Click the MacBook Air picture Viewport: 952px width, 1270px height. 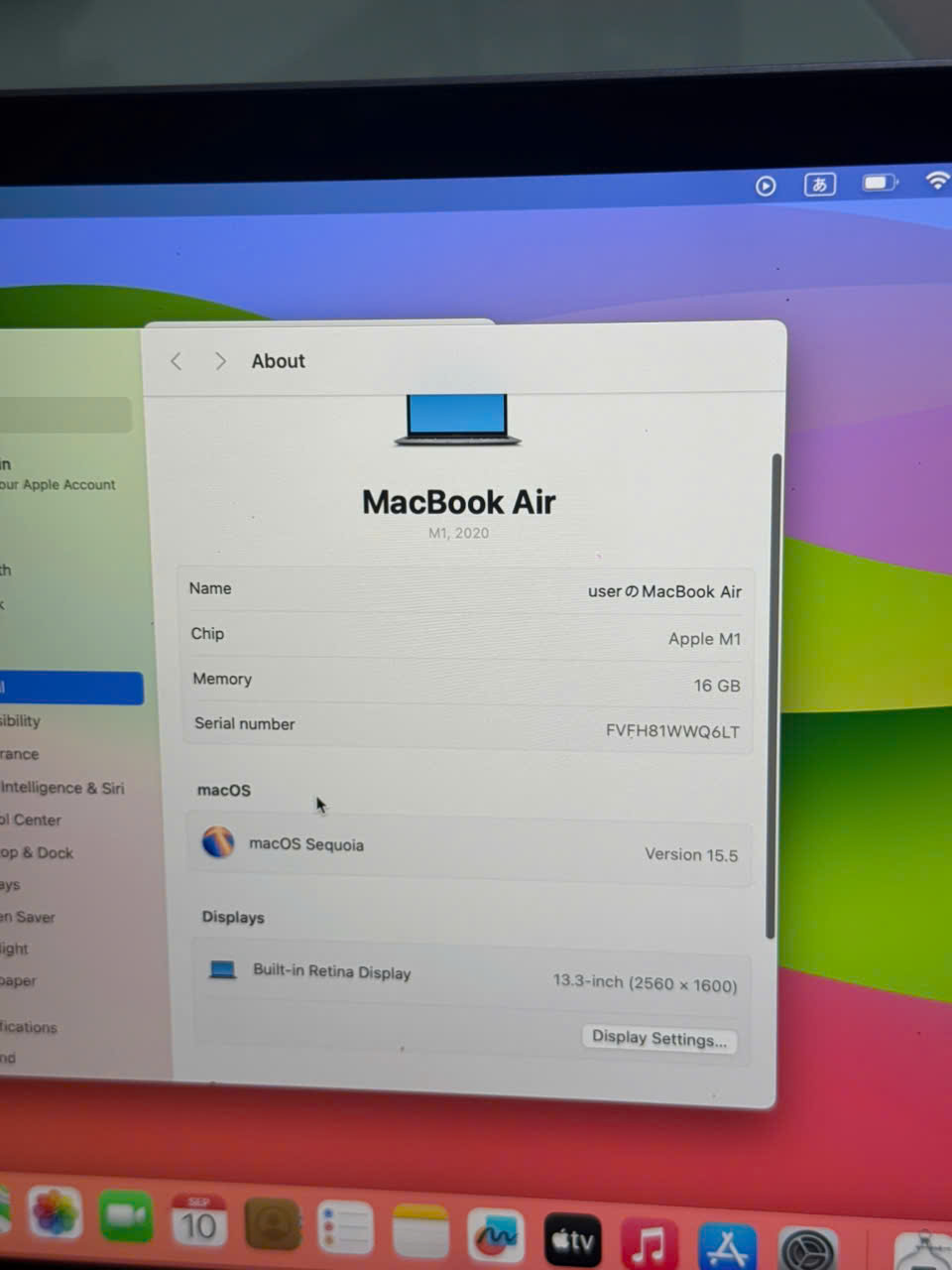pos(457,420)
